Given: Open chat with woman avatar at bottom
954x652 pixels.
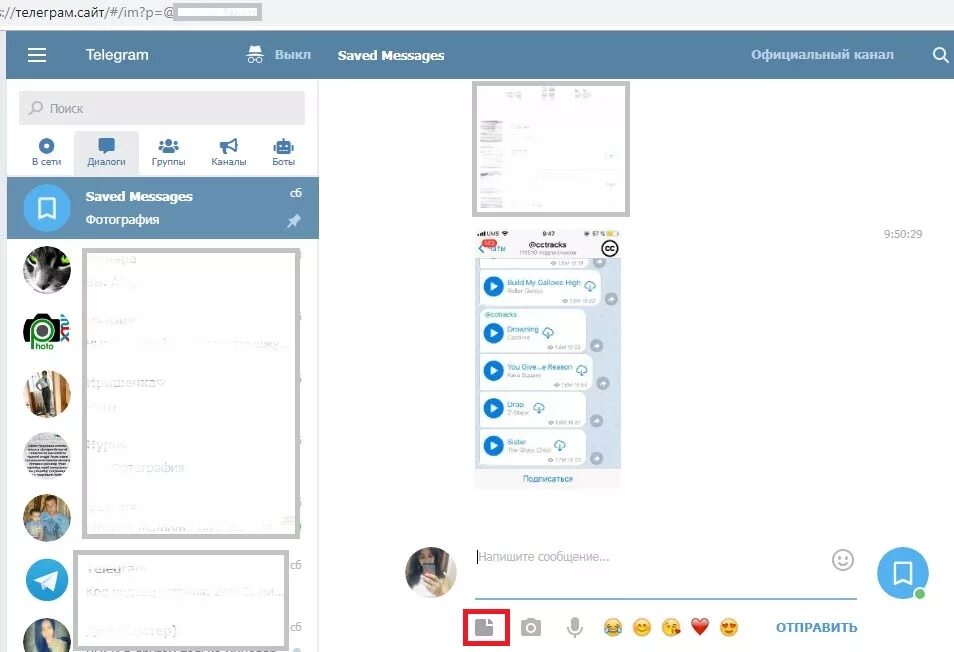Looking at the screenshot, I should [47, 635].
